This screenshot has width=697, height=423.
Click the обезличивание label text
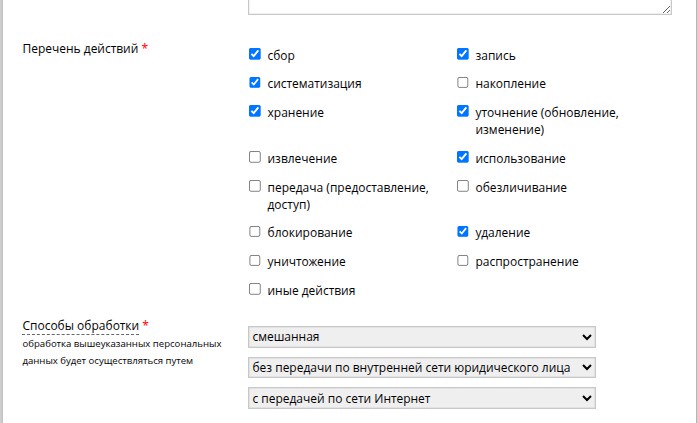[521, 188]
